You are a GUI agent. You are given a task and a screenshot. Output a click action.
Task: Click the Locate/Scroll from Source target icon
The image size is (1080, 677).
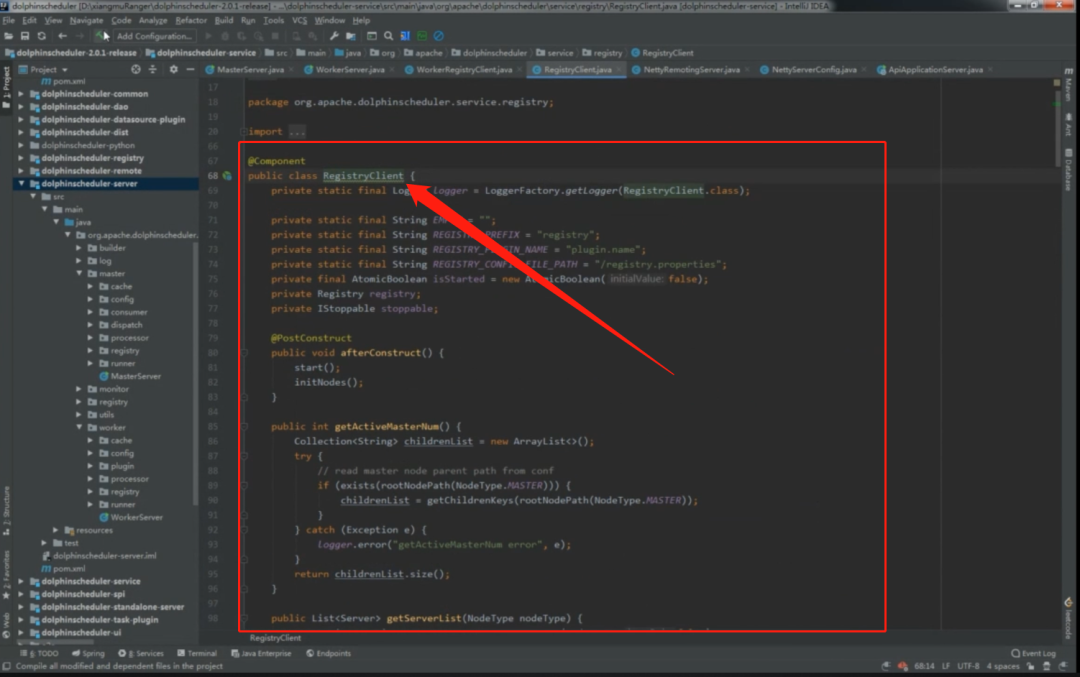[x=136, y=70]
